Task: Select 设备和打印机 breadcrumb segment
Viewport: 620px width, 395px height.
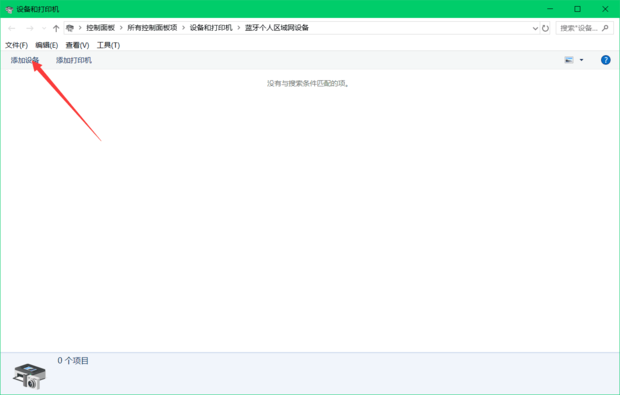Action: coord(211,28)
